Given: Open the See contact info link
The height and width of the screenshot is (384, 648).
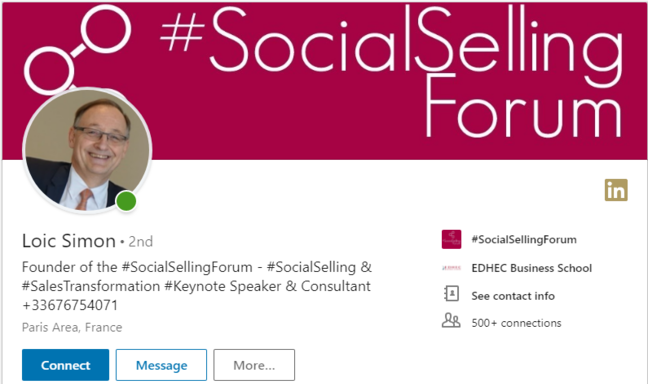Looking at the screenshot, I should coord(513,296).
